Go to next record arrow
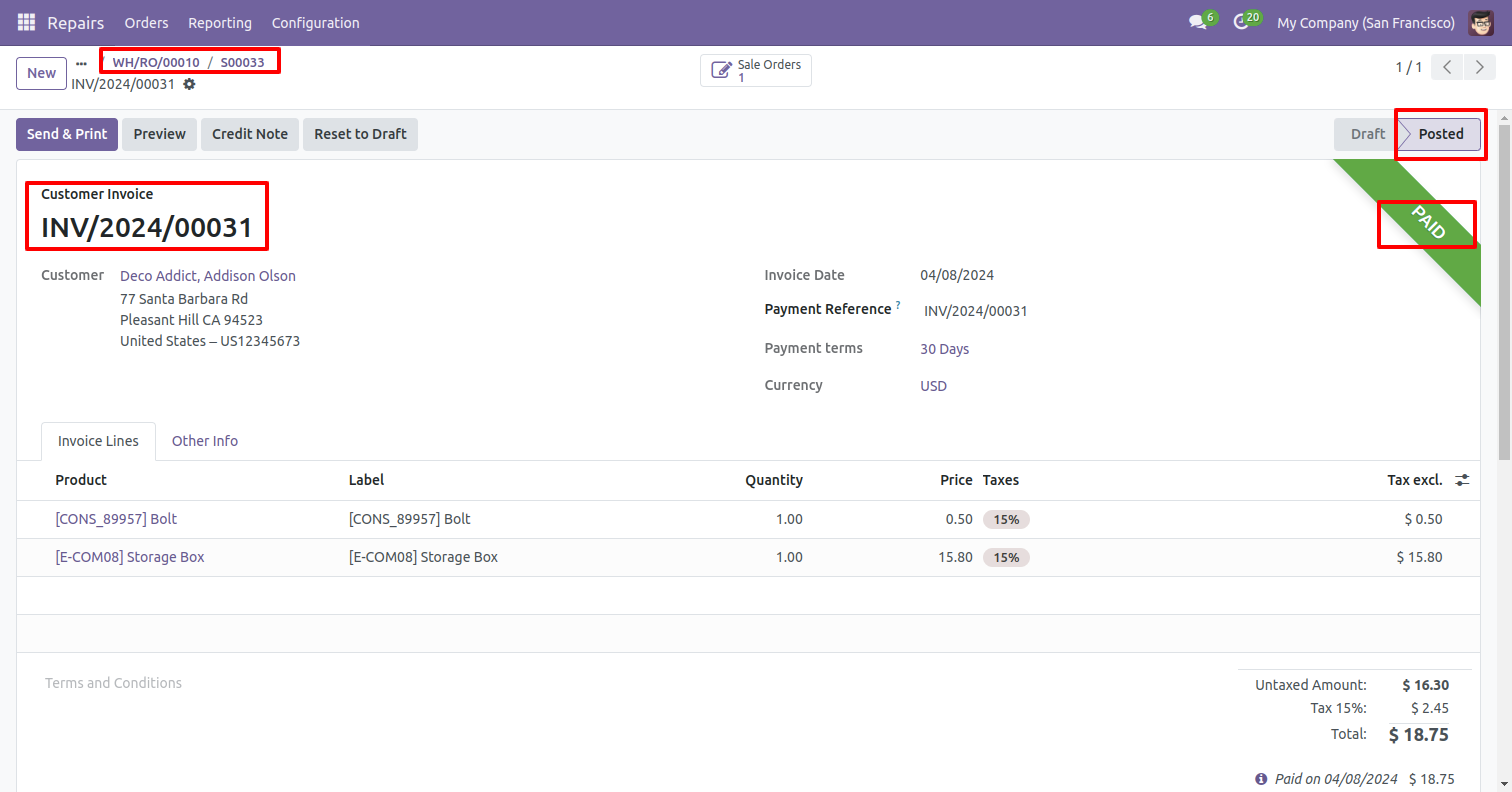This screenshot has width=1512, height=792. click(1479, 67)
